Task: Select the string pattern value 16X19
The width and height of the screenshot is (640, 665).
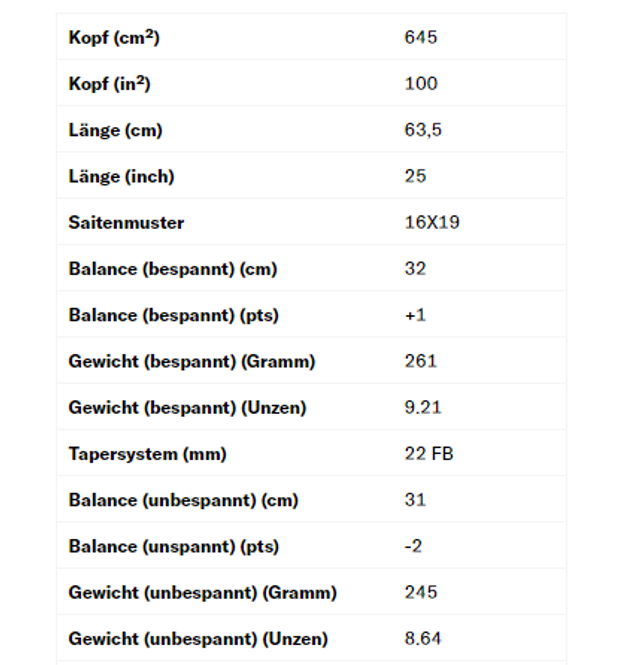Action: (x=432, y=222)
